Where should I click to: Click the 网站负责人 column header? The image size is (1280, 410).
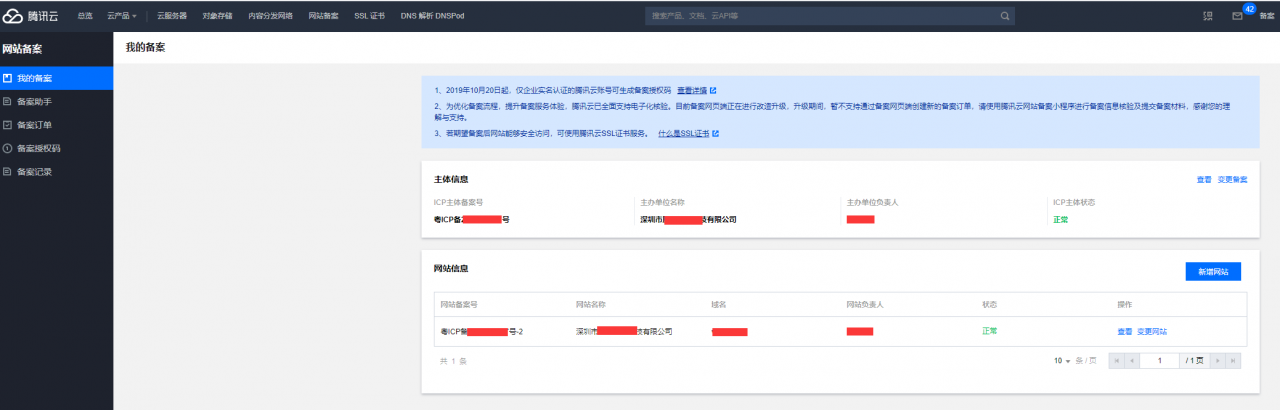pyautogui.click(x=865, y=304)
